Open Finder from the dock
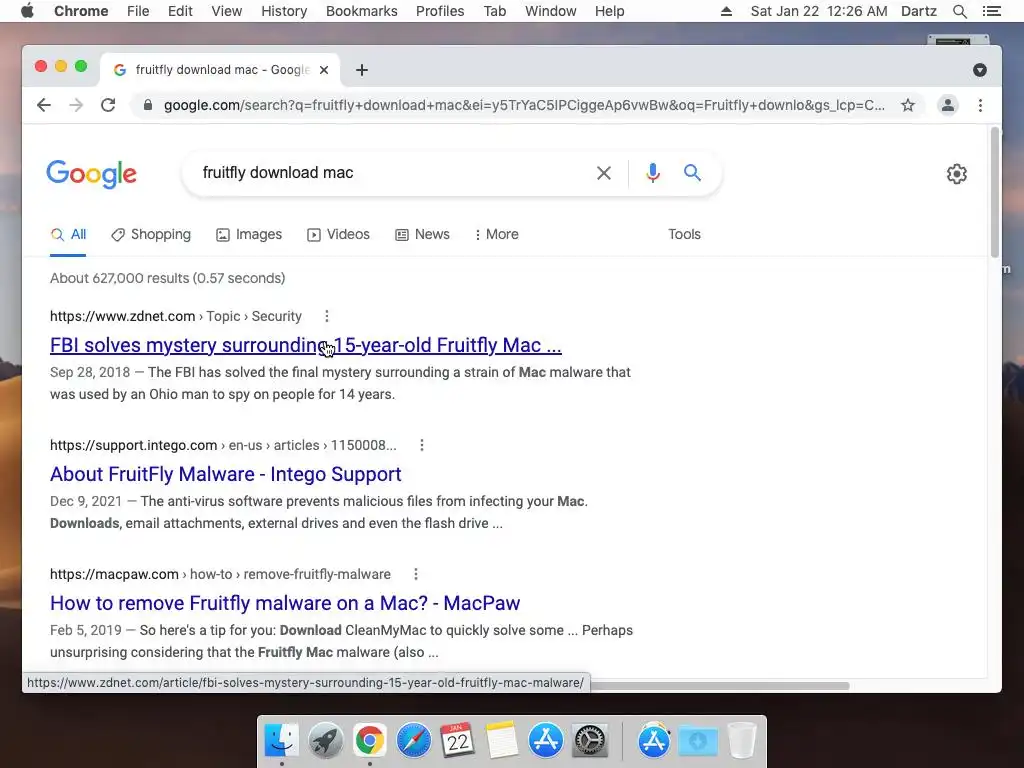 point(281,740)
